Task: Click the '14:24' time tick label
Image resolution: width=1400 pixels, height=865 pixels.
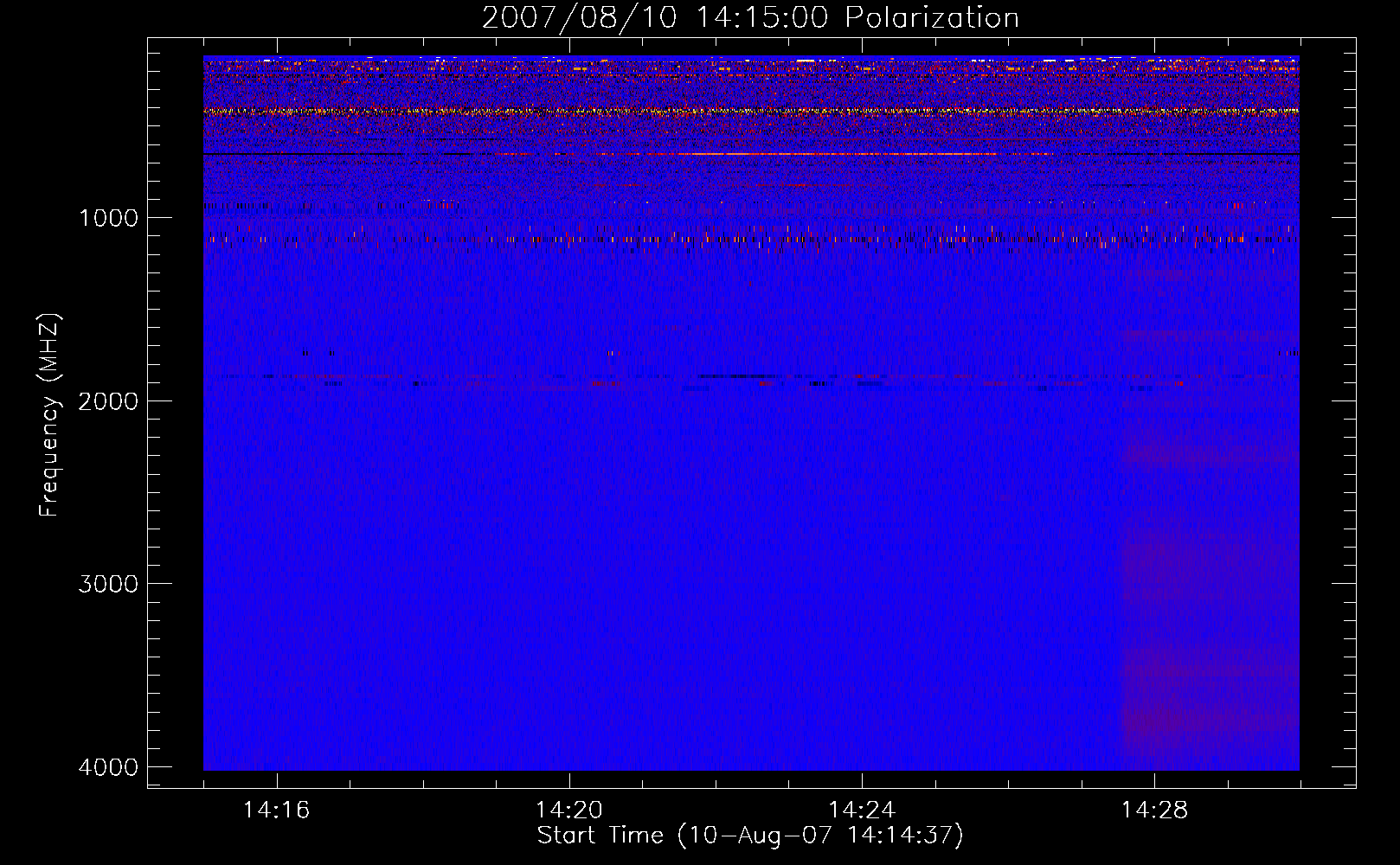Action: tap(862, 810)
